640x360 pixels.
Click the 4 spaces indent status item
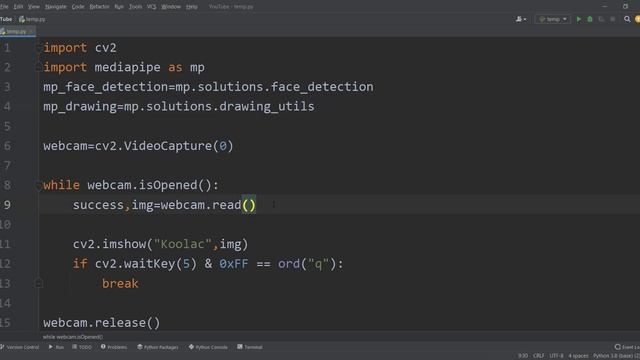pos(578,356)
